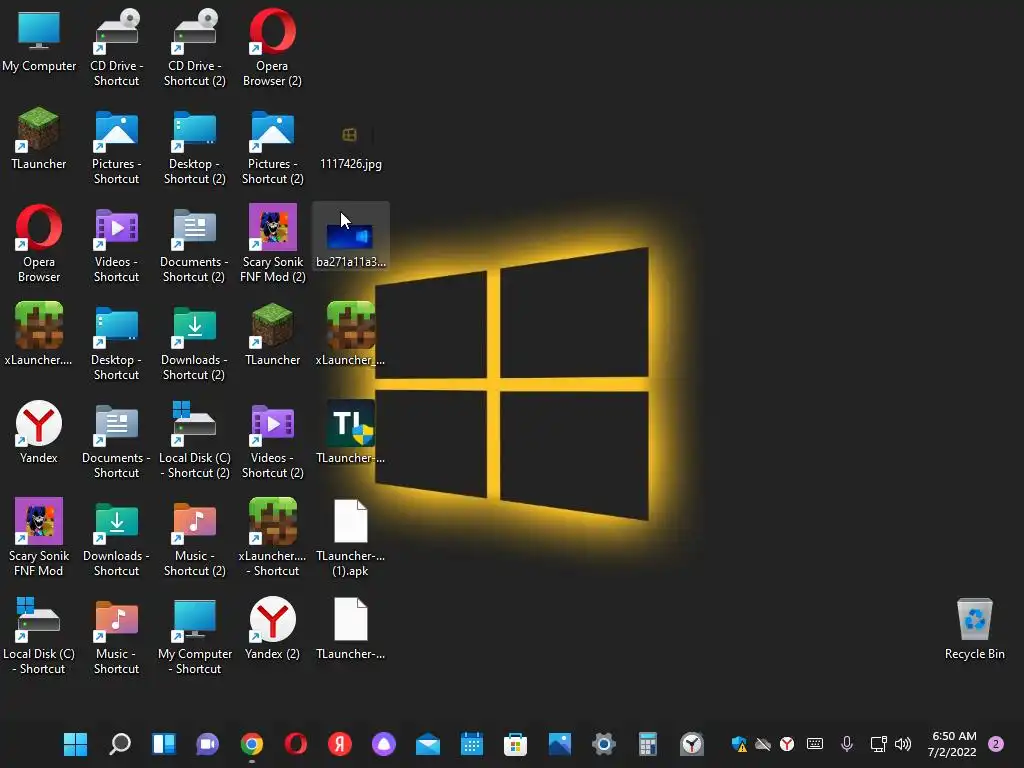Open the Calendar app in taskbar
1024x768 pixels.
[472, 744]
